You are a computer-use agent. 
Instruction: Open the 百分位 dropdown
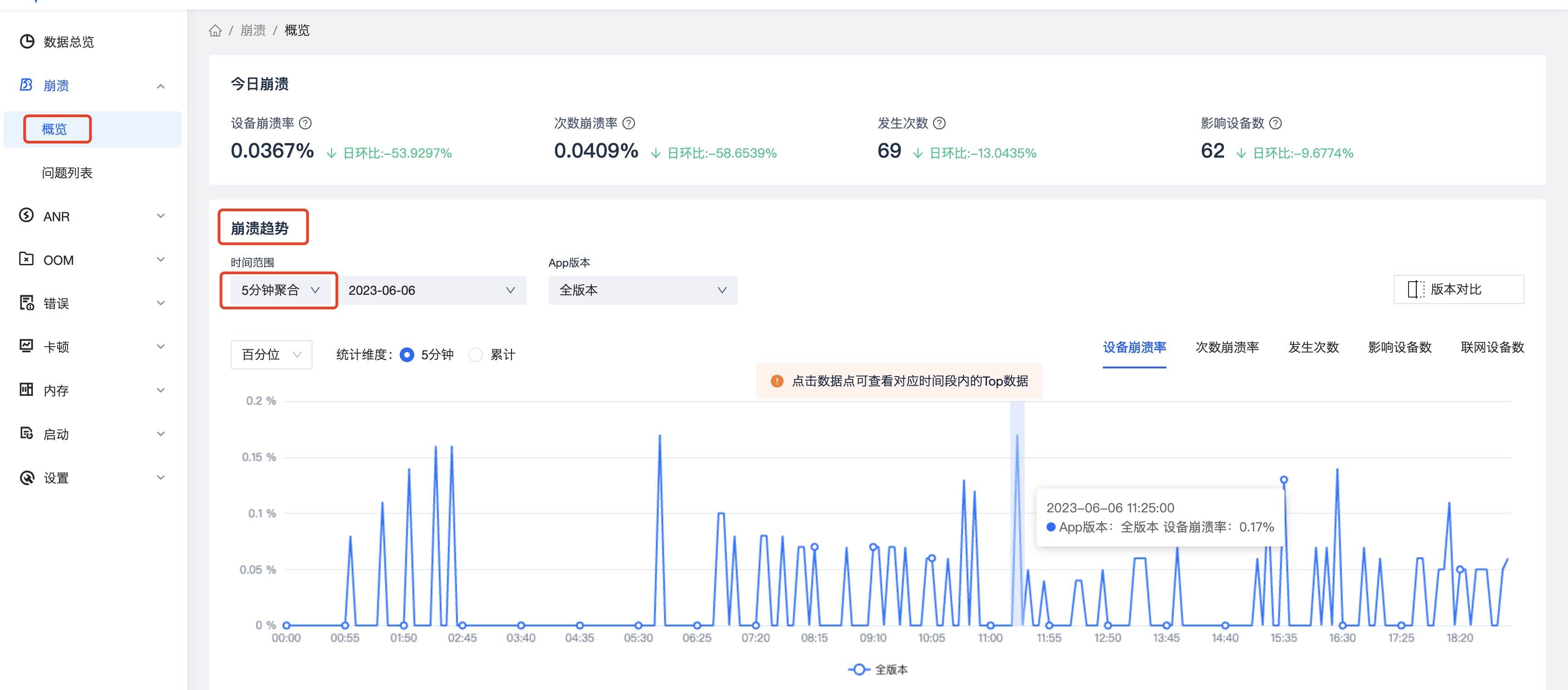tap(272, 355)
